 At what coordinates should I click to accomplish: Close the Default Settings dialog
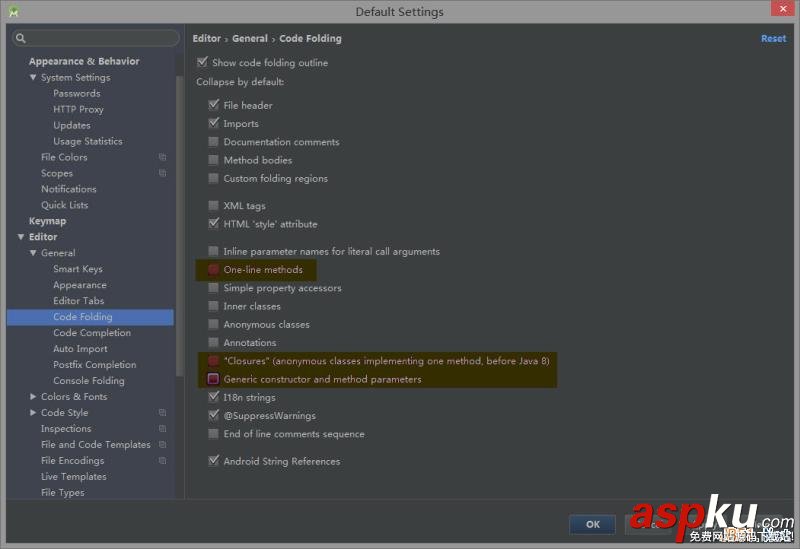[783, 9]
